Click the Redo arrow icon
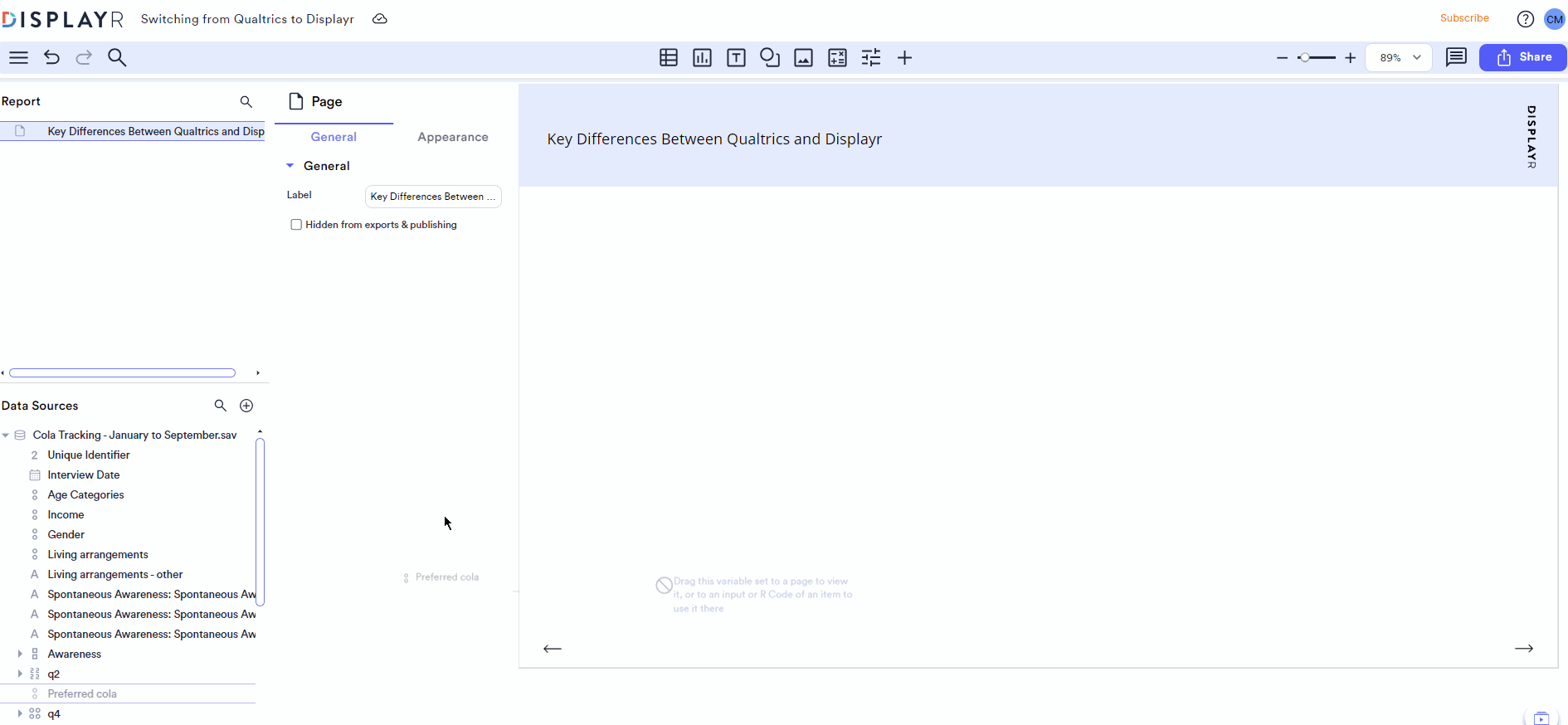This screenshot has width=1568, height=725. [x=84, y=57]
